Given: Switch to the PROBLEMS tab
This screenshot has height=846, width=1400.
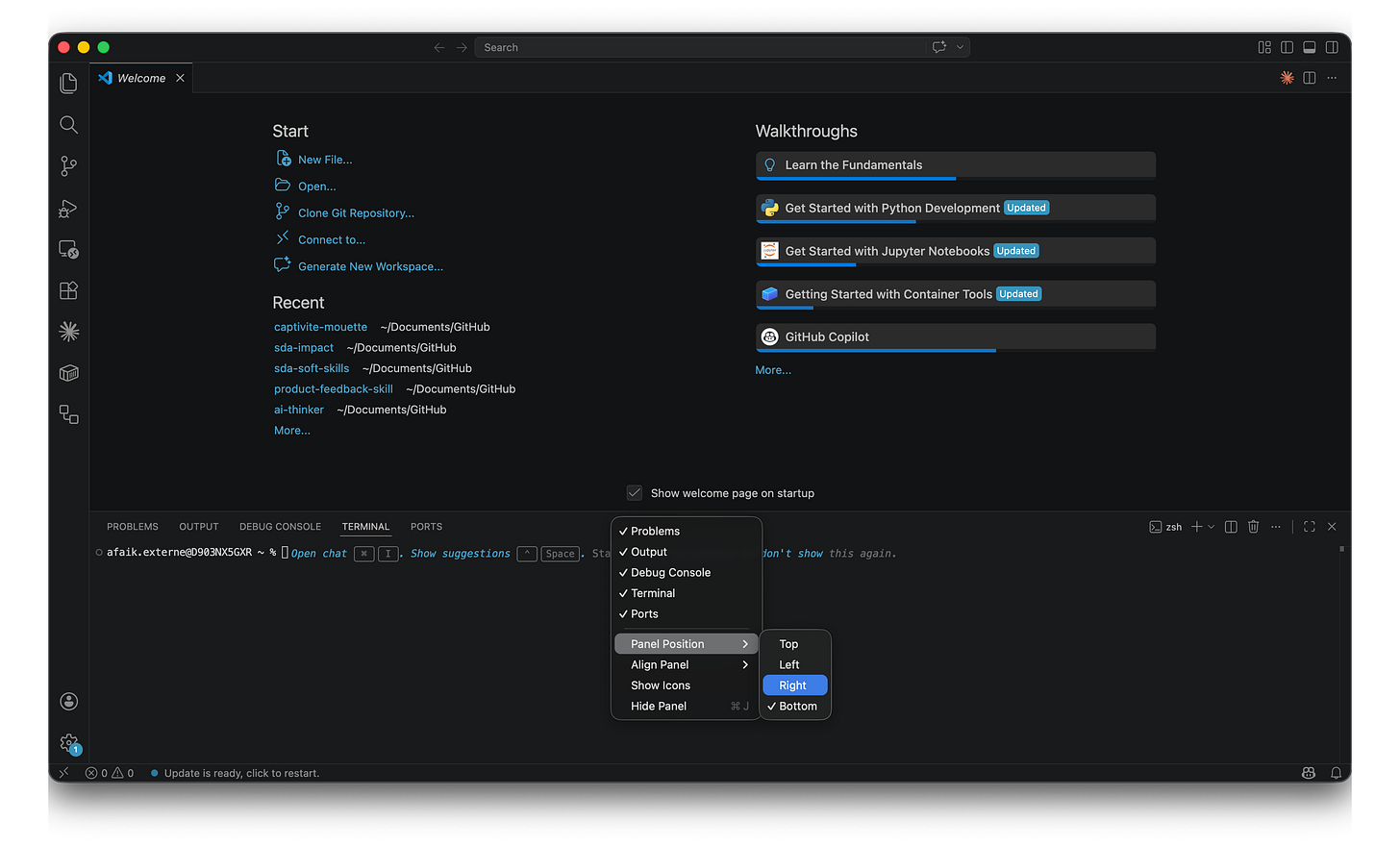Looking at the screenshot, I should 132,526.
